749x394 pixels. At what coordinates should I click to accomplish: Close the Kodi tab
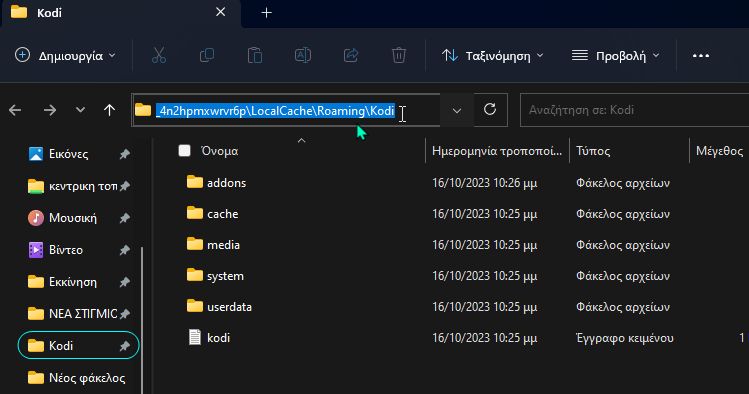(x=220, y=12)
